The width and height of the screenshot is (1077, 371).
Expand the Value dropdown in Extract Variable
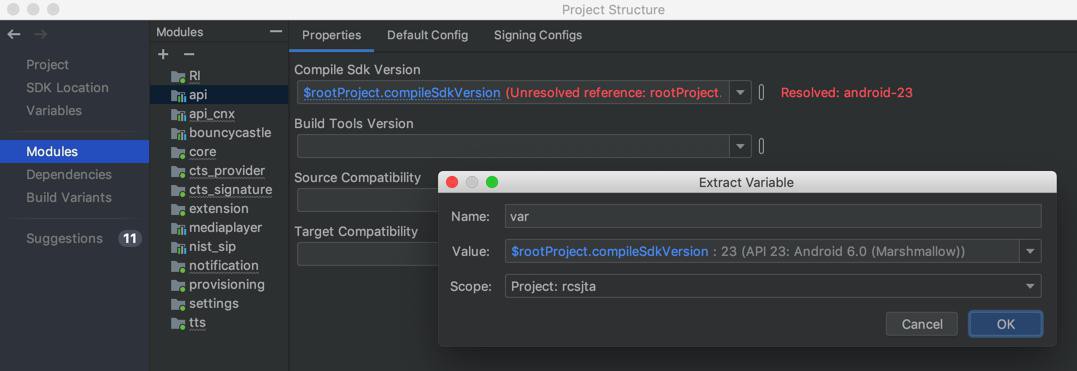[1030, 251]
